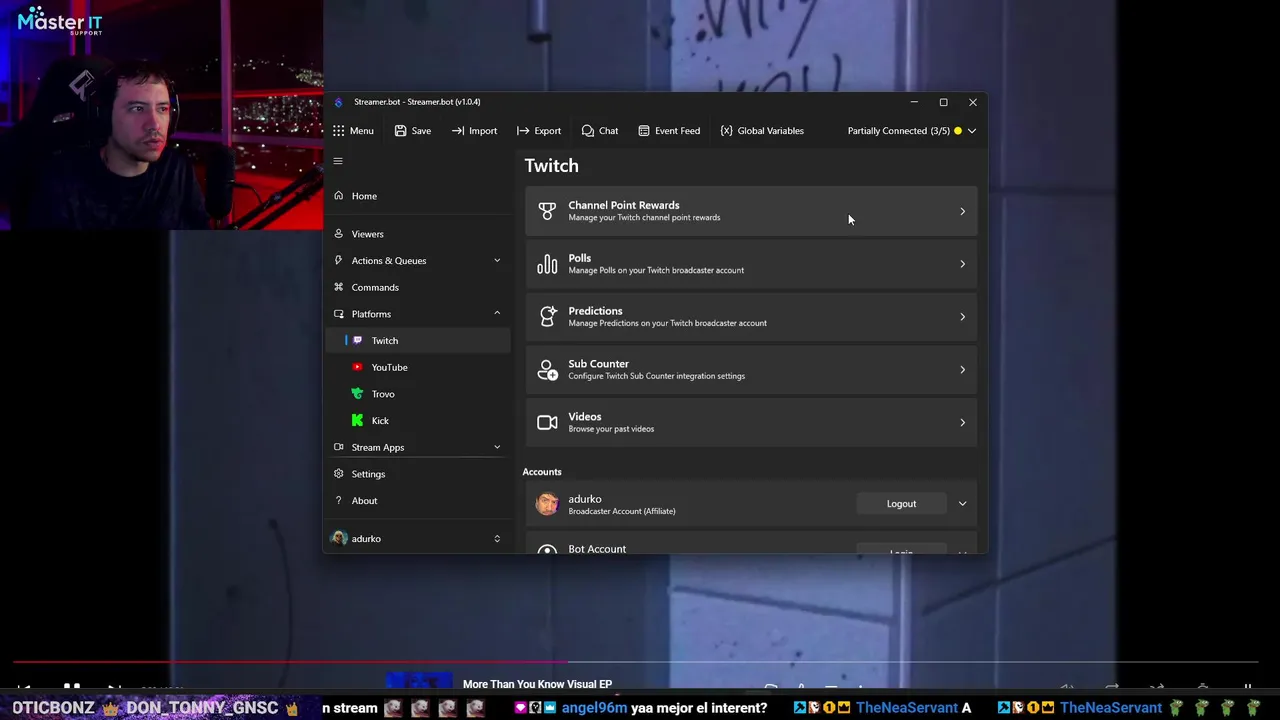The image size is (1280, 720).
Task: Select Actions & Queues sidebar item
Action: point(418,261)
